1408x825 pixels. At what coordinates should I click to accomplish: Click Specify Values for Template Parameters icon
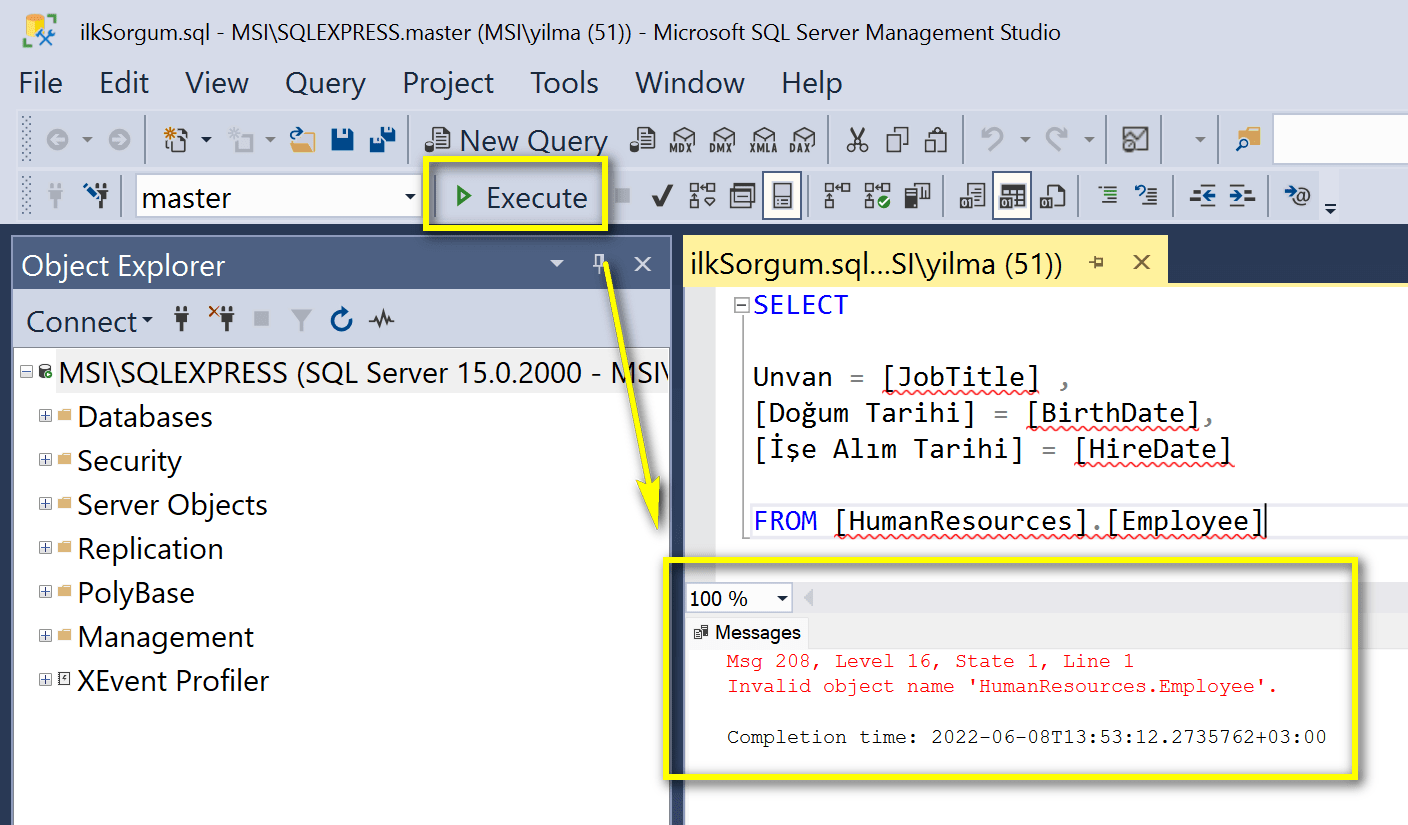[1297, 197]
